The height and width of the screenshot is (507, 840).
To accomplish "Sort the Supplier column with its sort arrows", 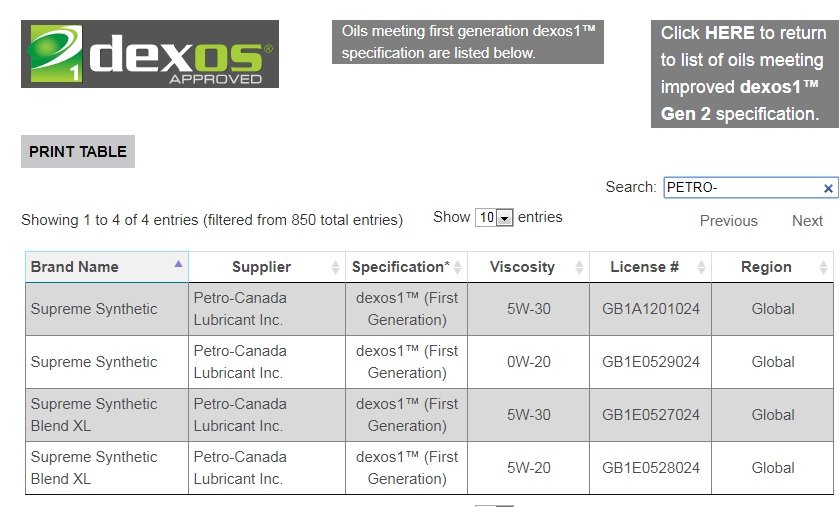I will pyautogui.click(x=335, y=267).
